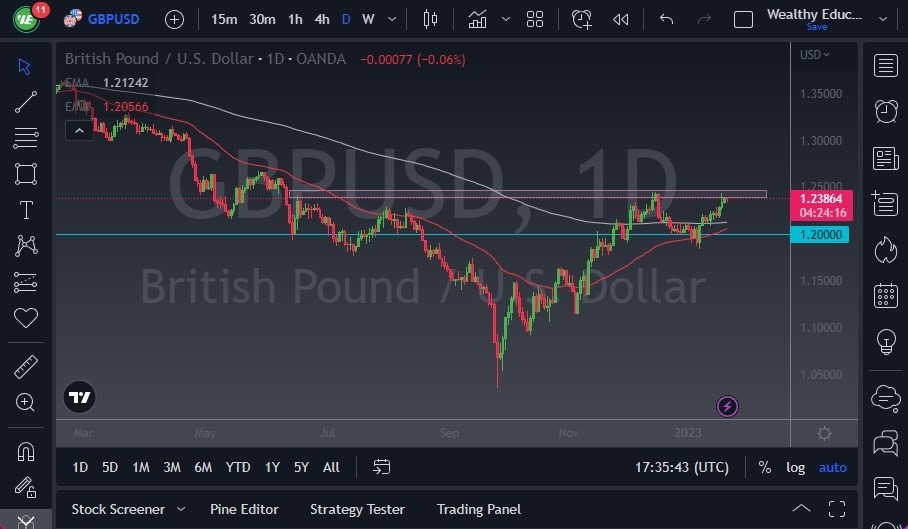Open the data window panel
This screenshot has width=908, height=529.
[x=885, y=203]
